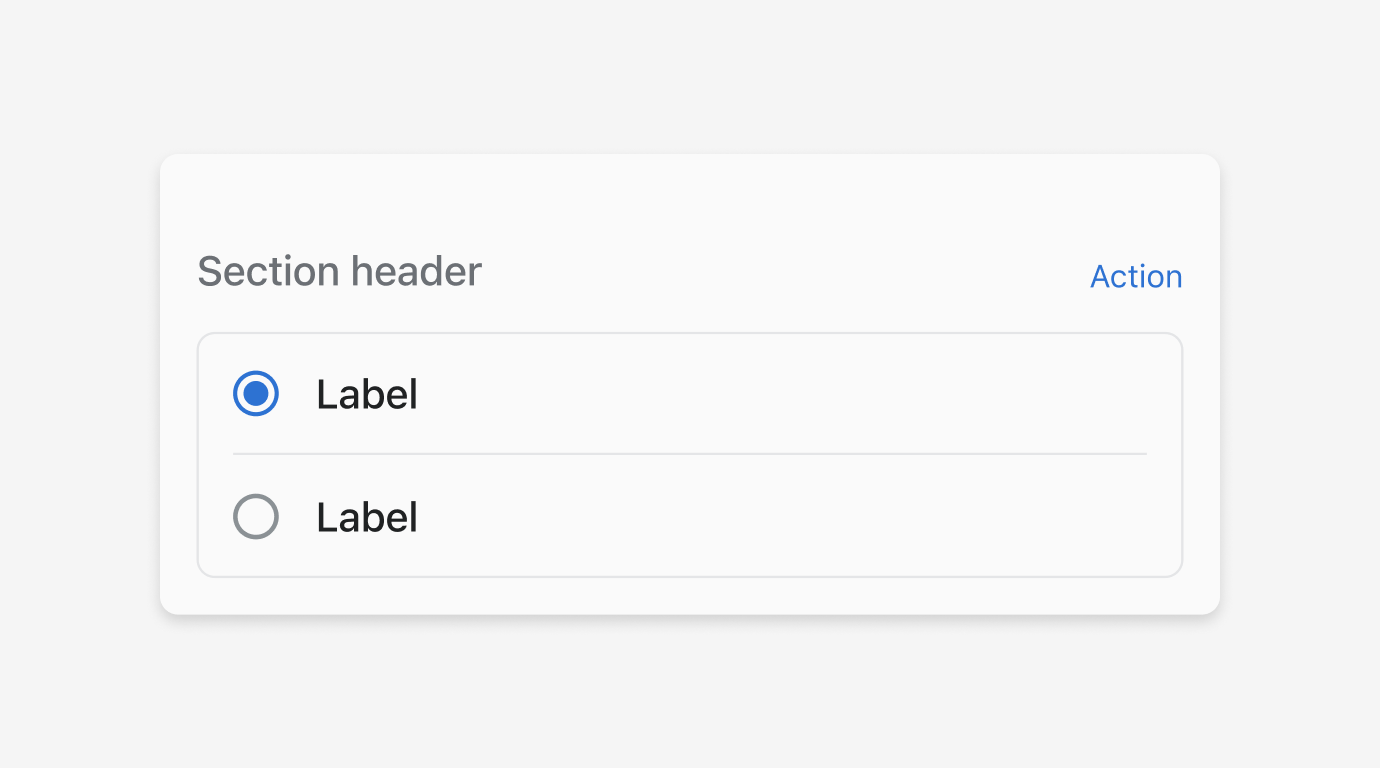Pick the Label text beside the checked radio
Viewport: 1380px width, 768px height.
pos(367,394)
